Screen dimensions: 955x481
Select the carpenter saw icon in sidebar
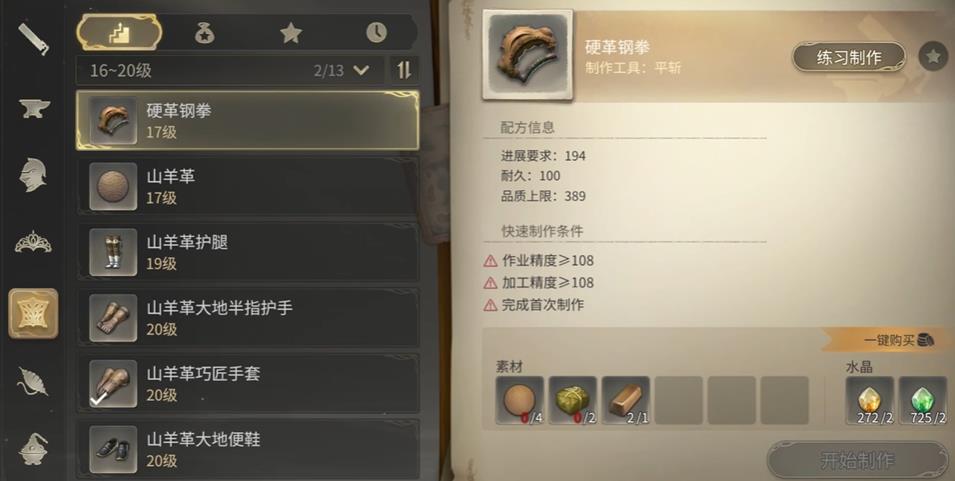33,39
